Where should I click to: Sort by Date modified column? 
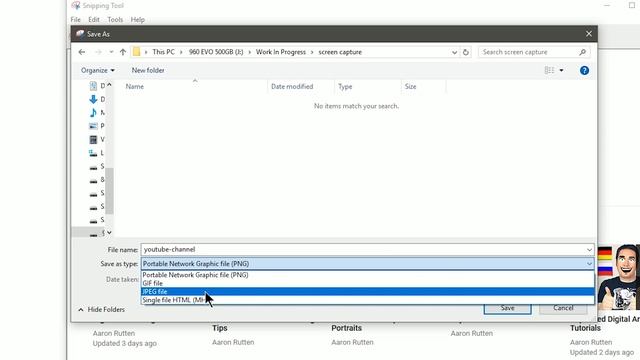(292, 87)
